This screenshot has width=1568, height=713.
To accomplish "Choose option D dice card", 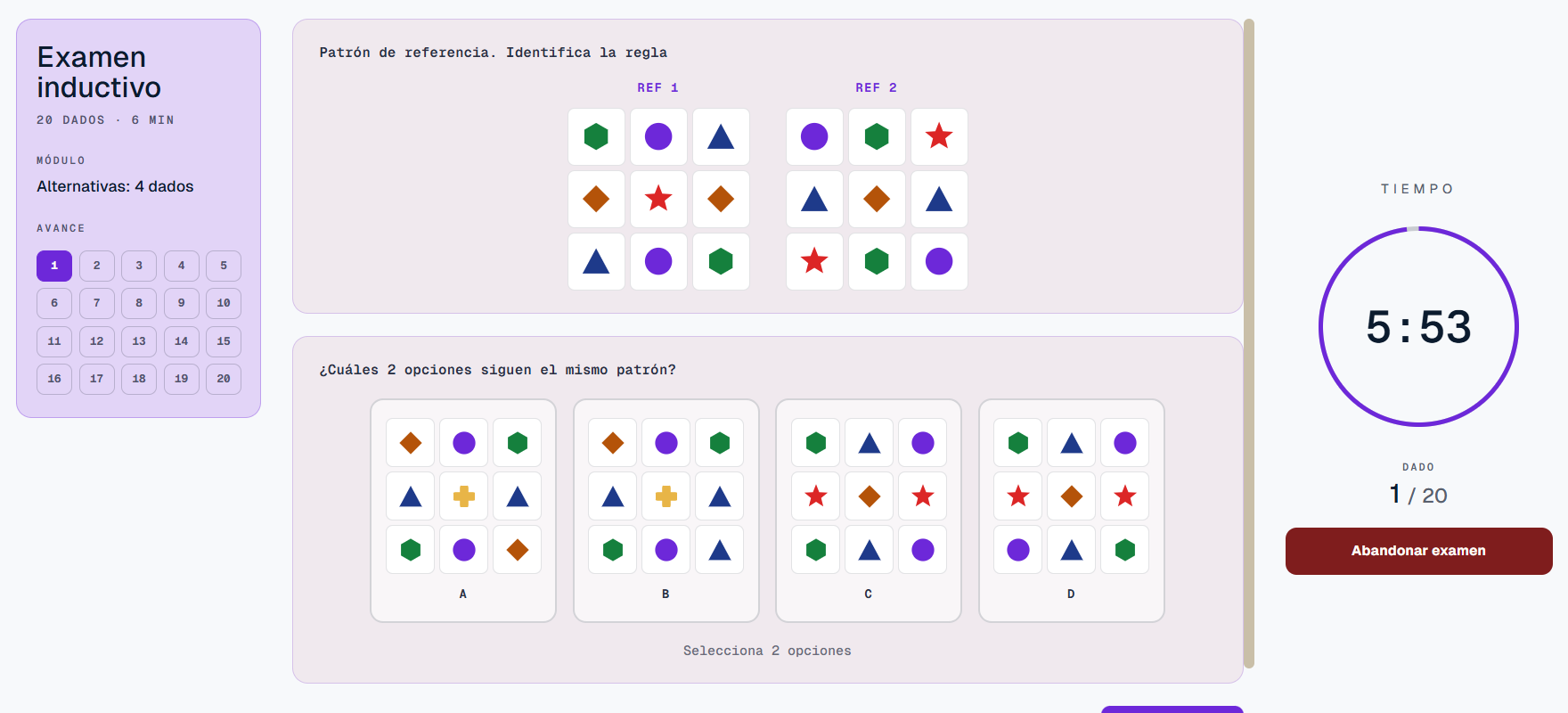I will [1072, 510].
